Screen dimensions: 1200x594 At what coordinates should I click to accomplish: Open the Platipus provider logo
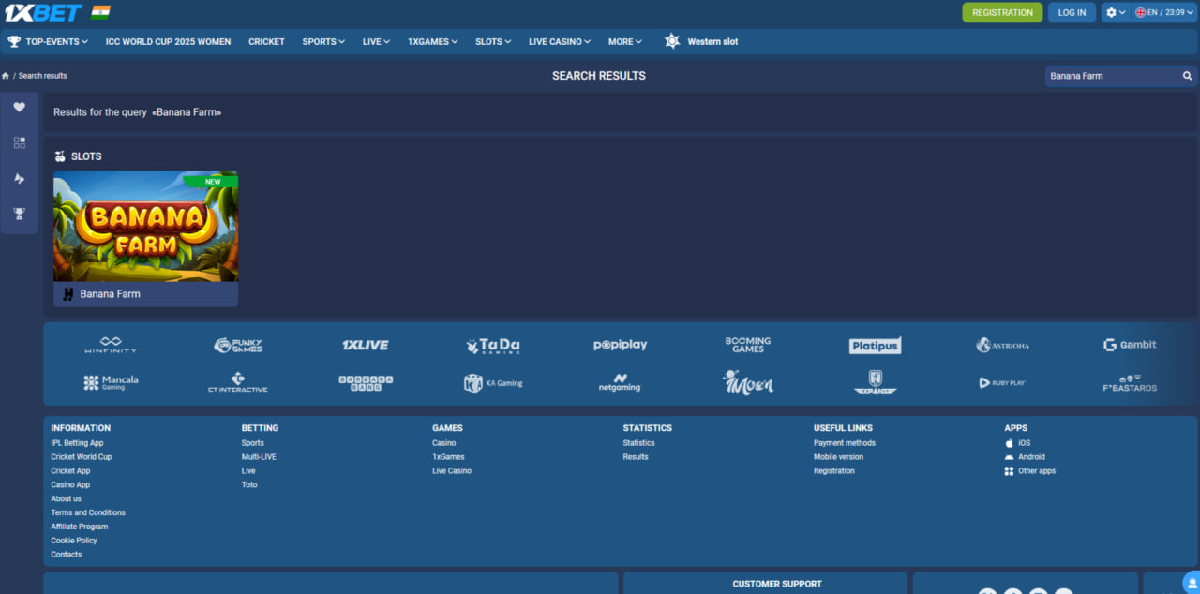coord(875,345)
